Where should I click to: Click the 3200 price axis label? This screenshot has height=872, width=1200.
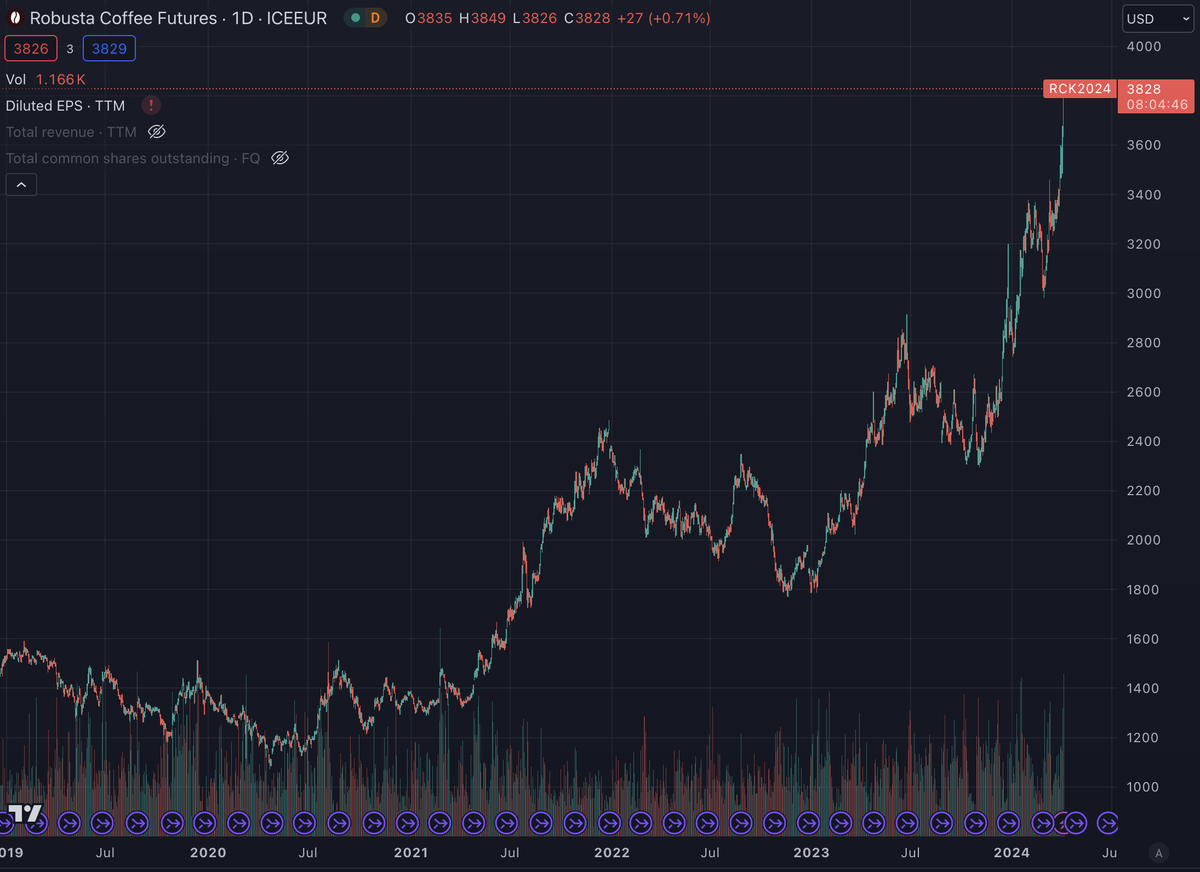click(x=1144, y=244)
